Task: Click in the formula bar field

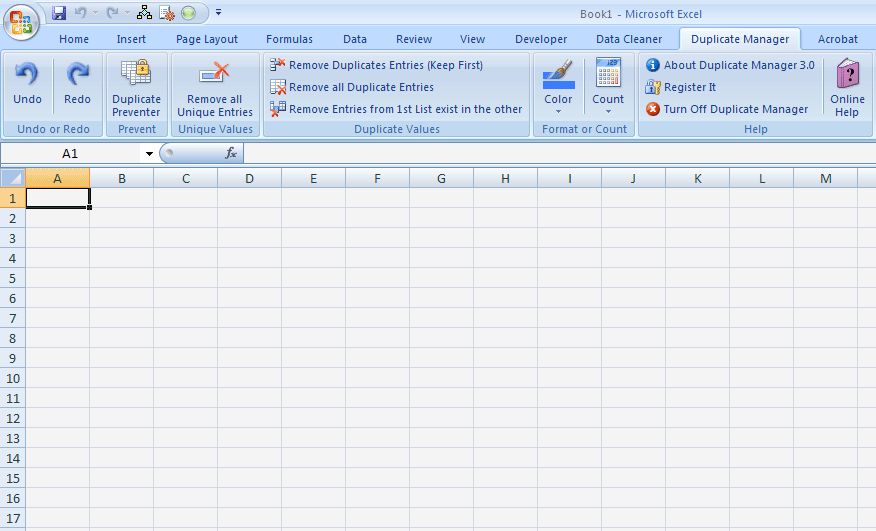Action: pos(559,153)
